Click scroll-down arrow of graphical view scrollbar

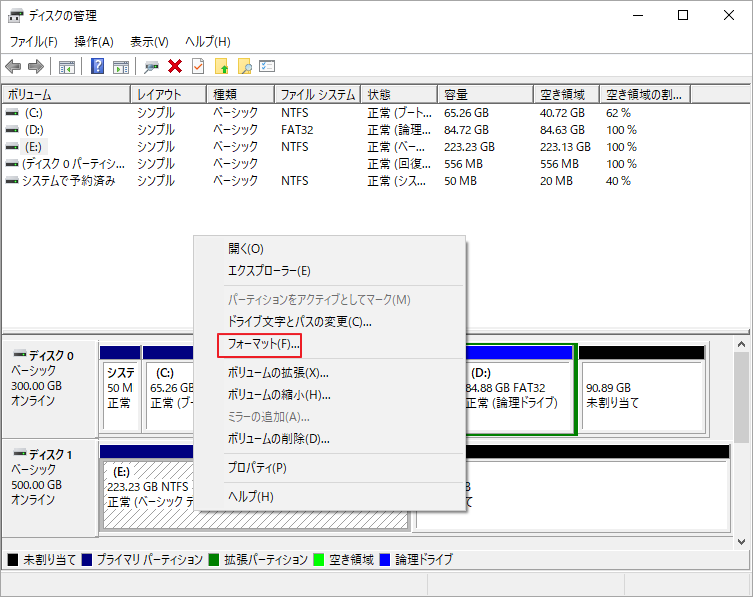(x=741, y=542)
